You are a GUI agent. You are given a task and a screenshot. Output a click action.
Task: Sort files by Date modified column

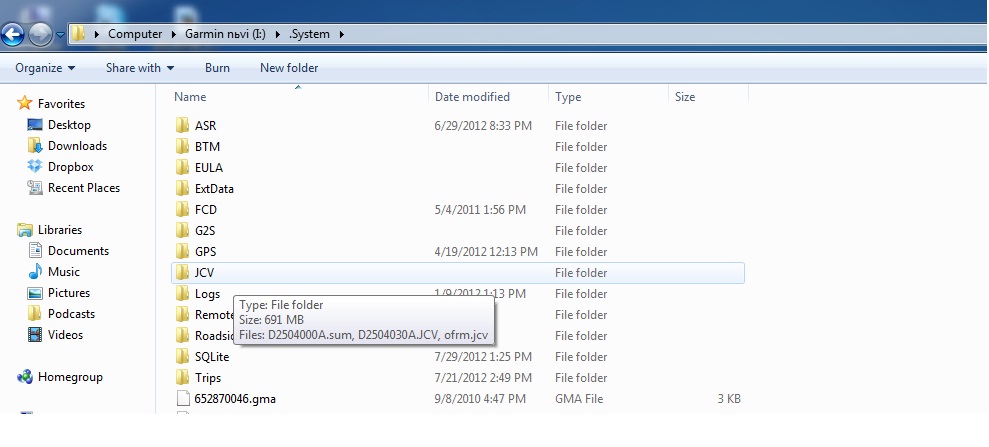coord(472,97)
